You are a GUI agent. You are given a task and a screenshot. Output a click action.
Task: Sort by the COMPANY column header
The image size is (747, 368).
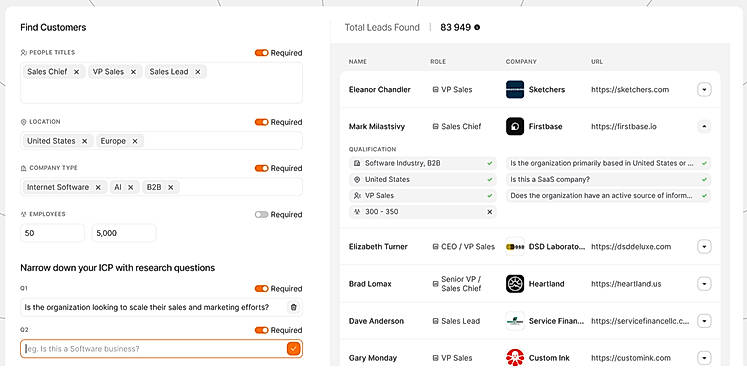coord(521,62)
